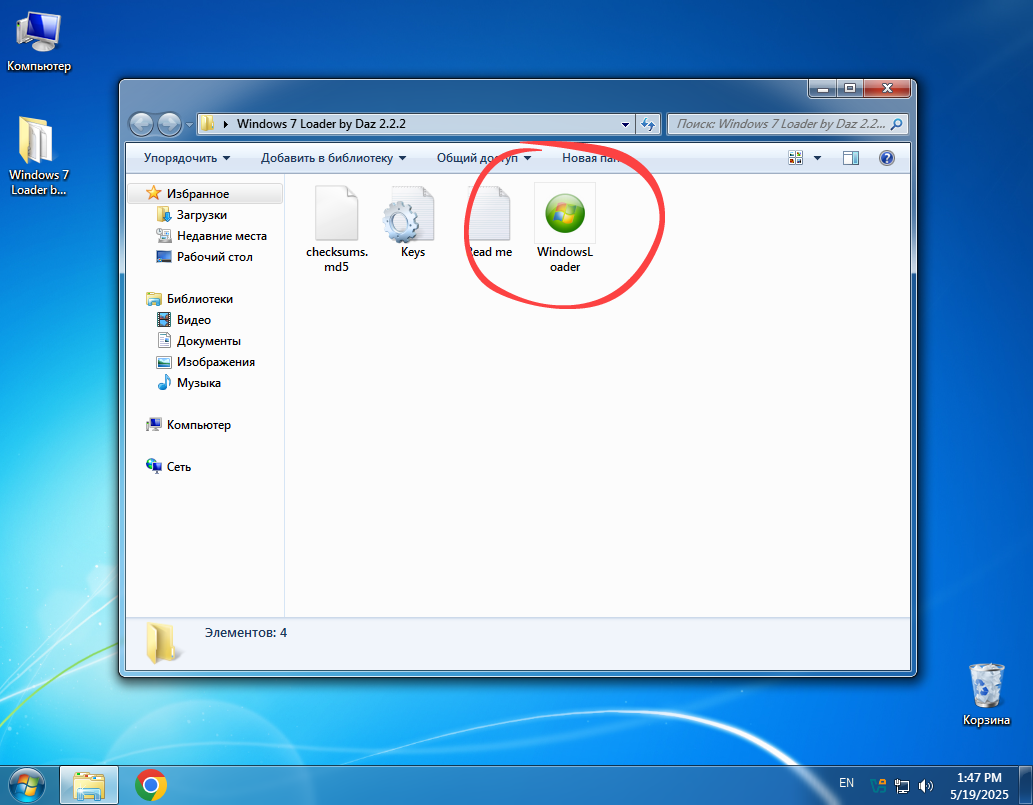The height and width of the screenshot is (805, 1033).
Task: Expand the view options arrow next to thumbnails icon
Action: pyautogui.click(x=815, y=157)
